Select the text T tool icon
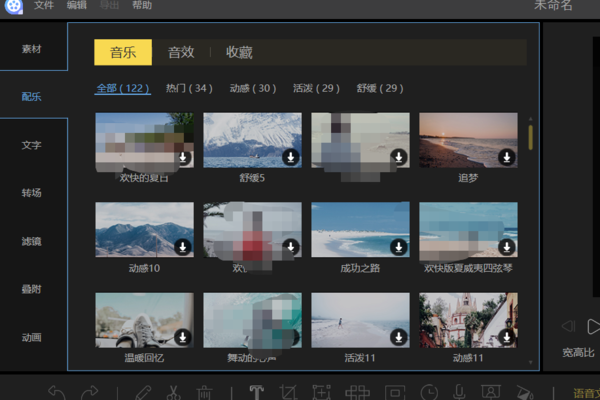The height and width of the screenshot is (400, 600). click(x=256, y=391)
